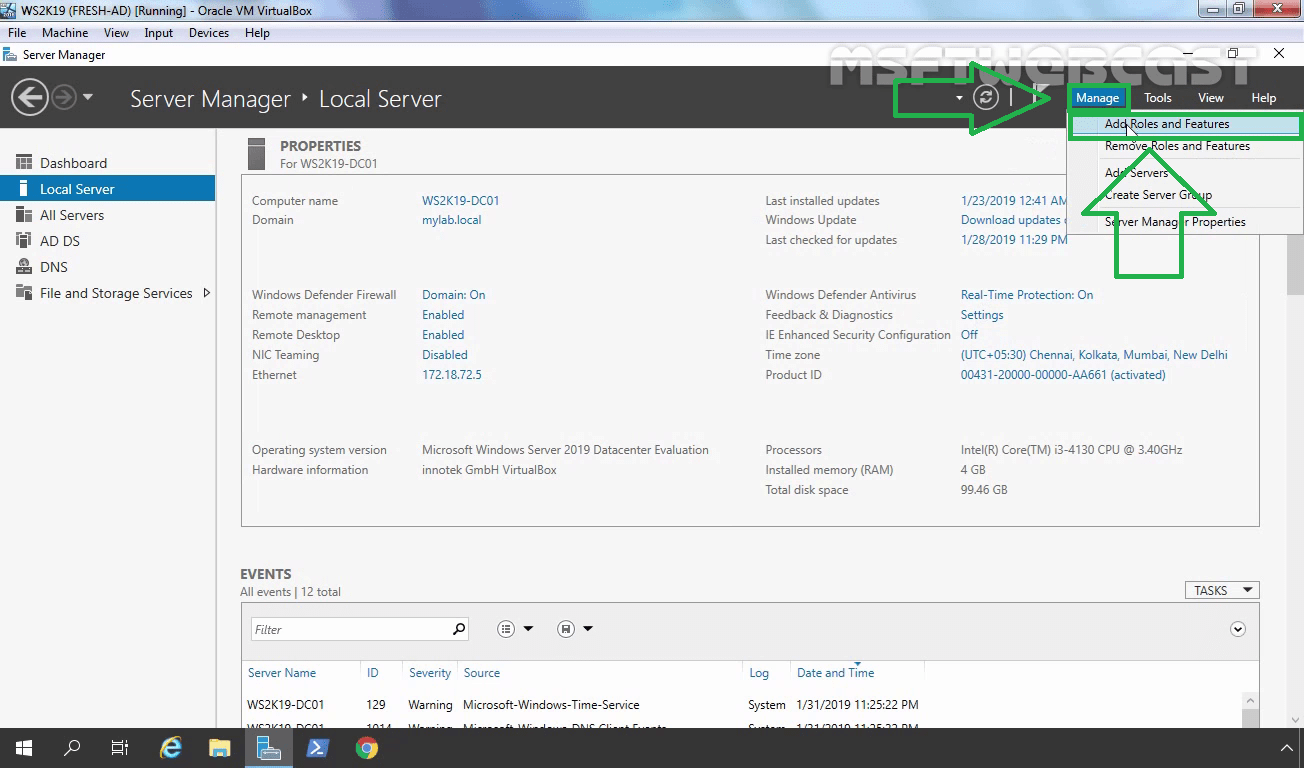Sort events by Log column
Screen dimensions: 1304x768
pyautogui.click(x=759, y=673)
